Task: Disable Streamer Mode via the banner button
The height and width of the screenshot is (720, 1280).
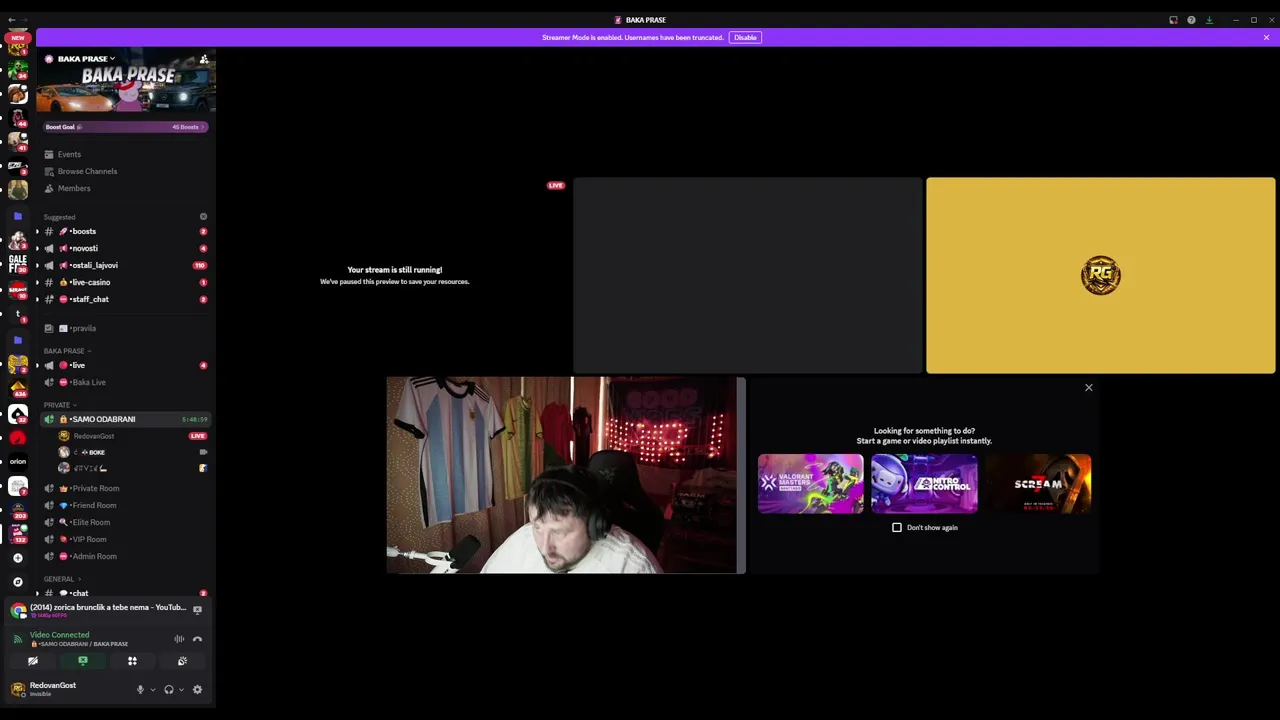Action: (x=745, y=37)
